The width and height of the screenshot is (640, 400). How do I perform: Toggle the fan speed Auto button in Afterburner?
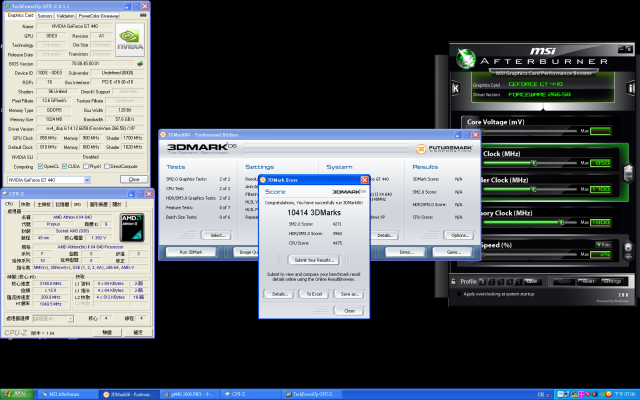[603, 245]
